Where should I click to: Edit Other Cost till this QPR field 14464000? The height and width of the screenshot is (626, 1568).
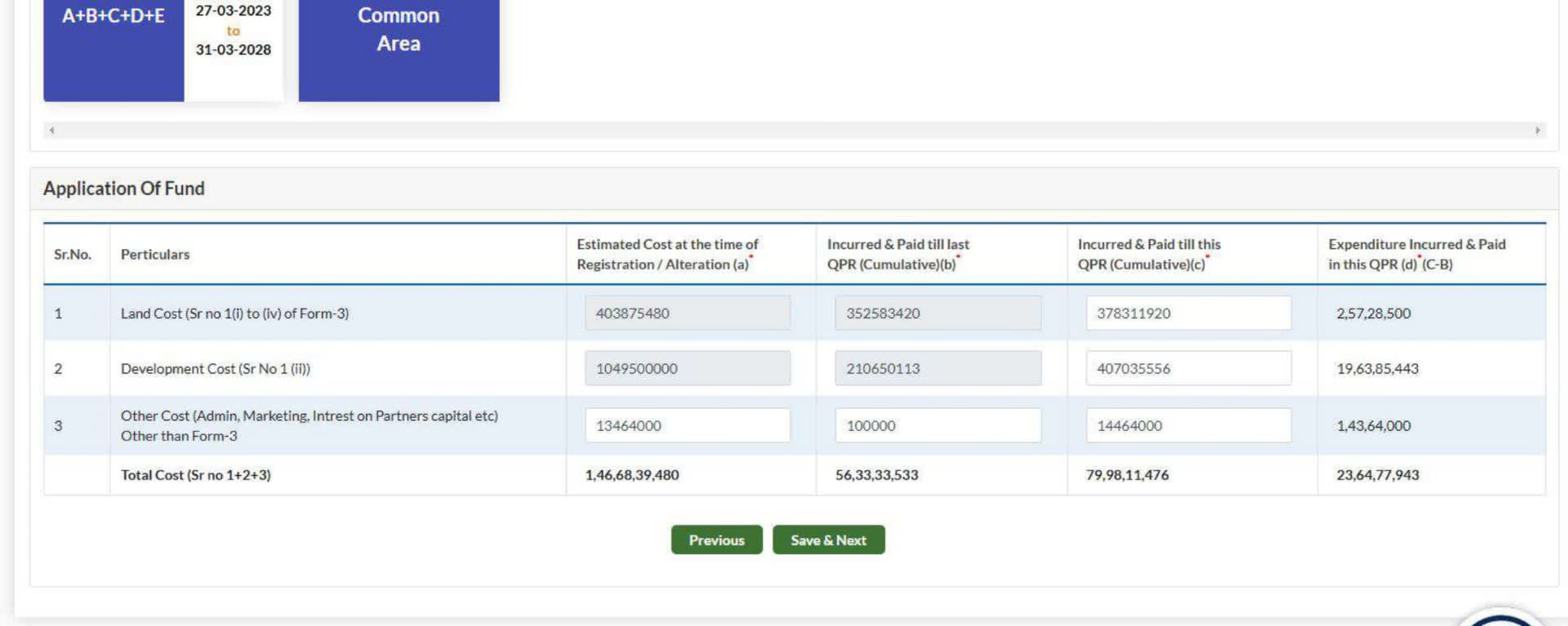pyautogui.click(x=1188, y=425)
